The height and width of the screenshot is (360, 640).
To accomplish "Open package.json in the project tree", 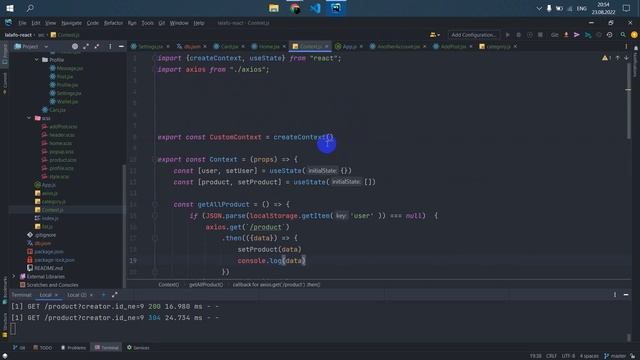I will click(x=44, y=251).
